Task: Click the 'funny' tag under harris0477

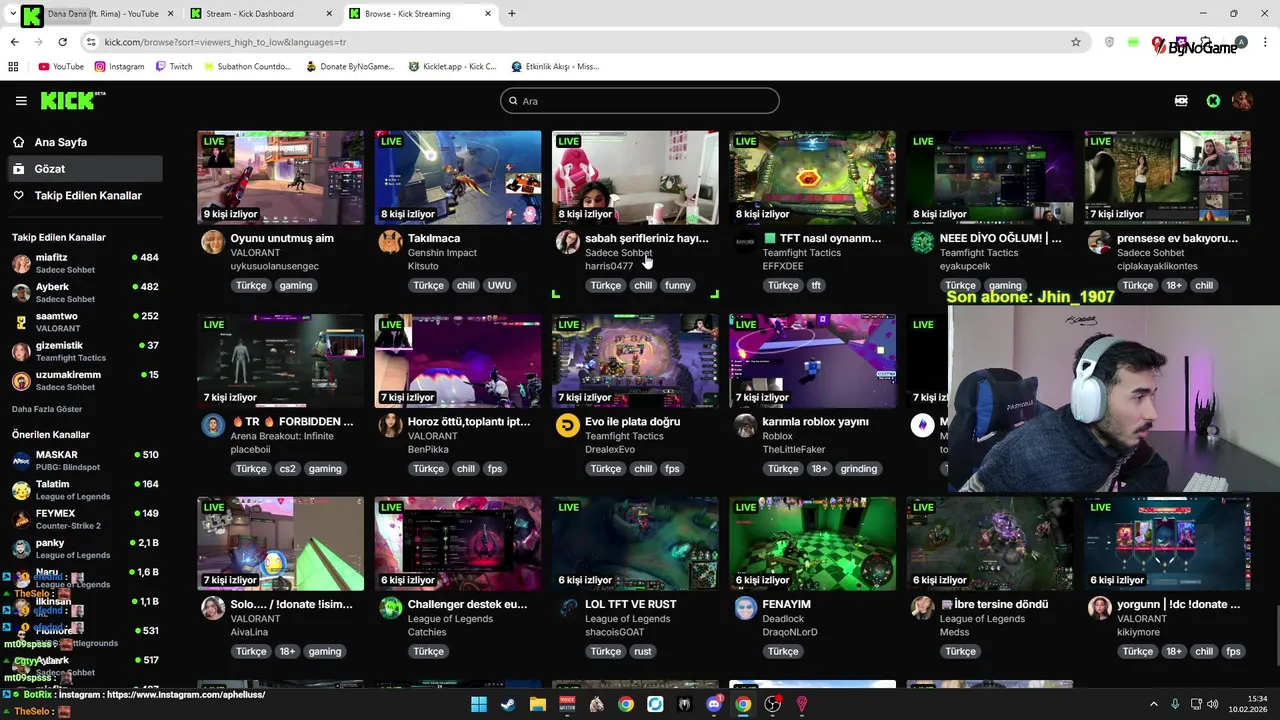Action: (x=678, y=285)
